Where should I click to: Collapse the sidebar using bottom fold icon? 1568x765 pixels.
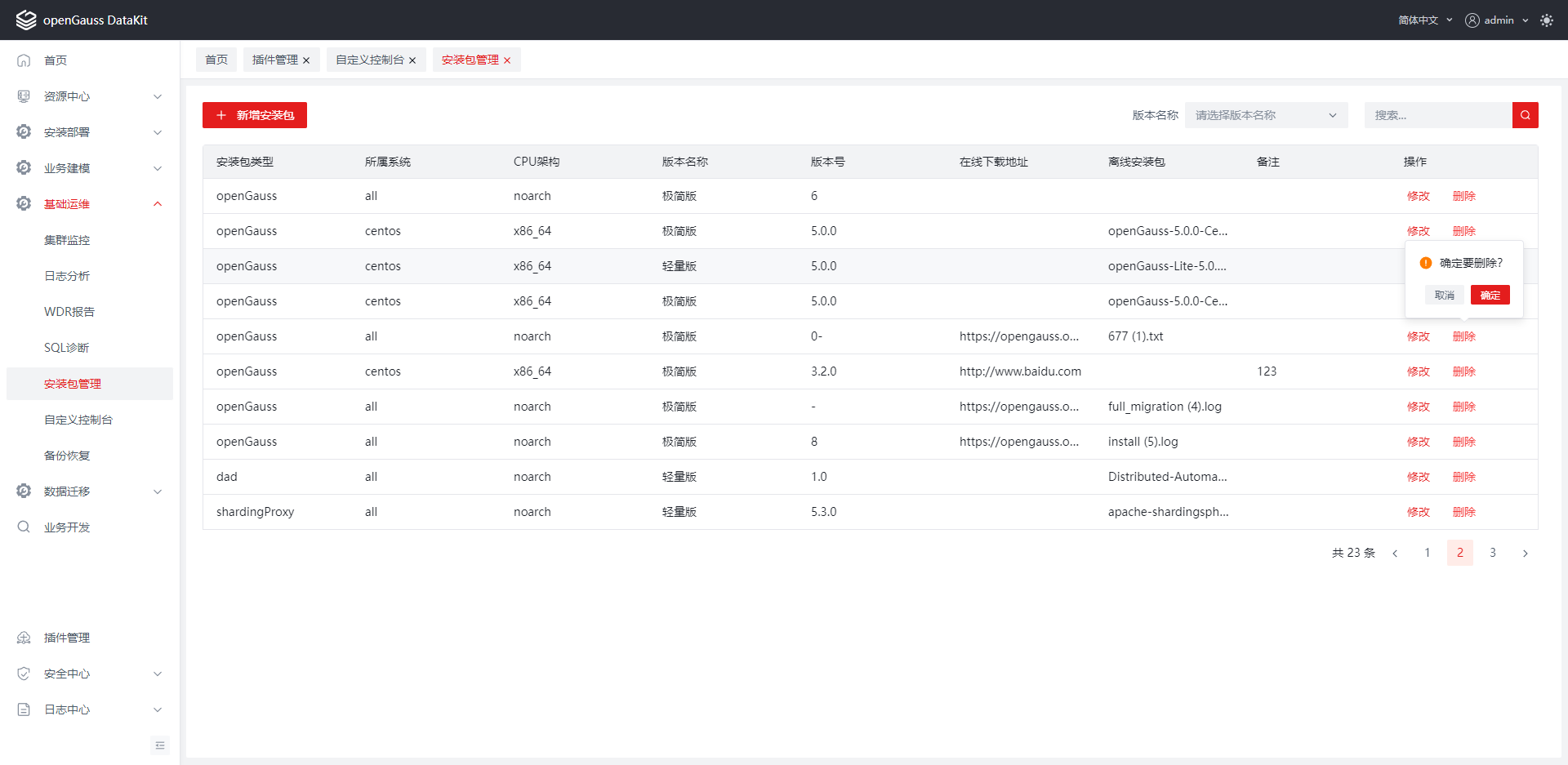coord(160,745)
